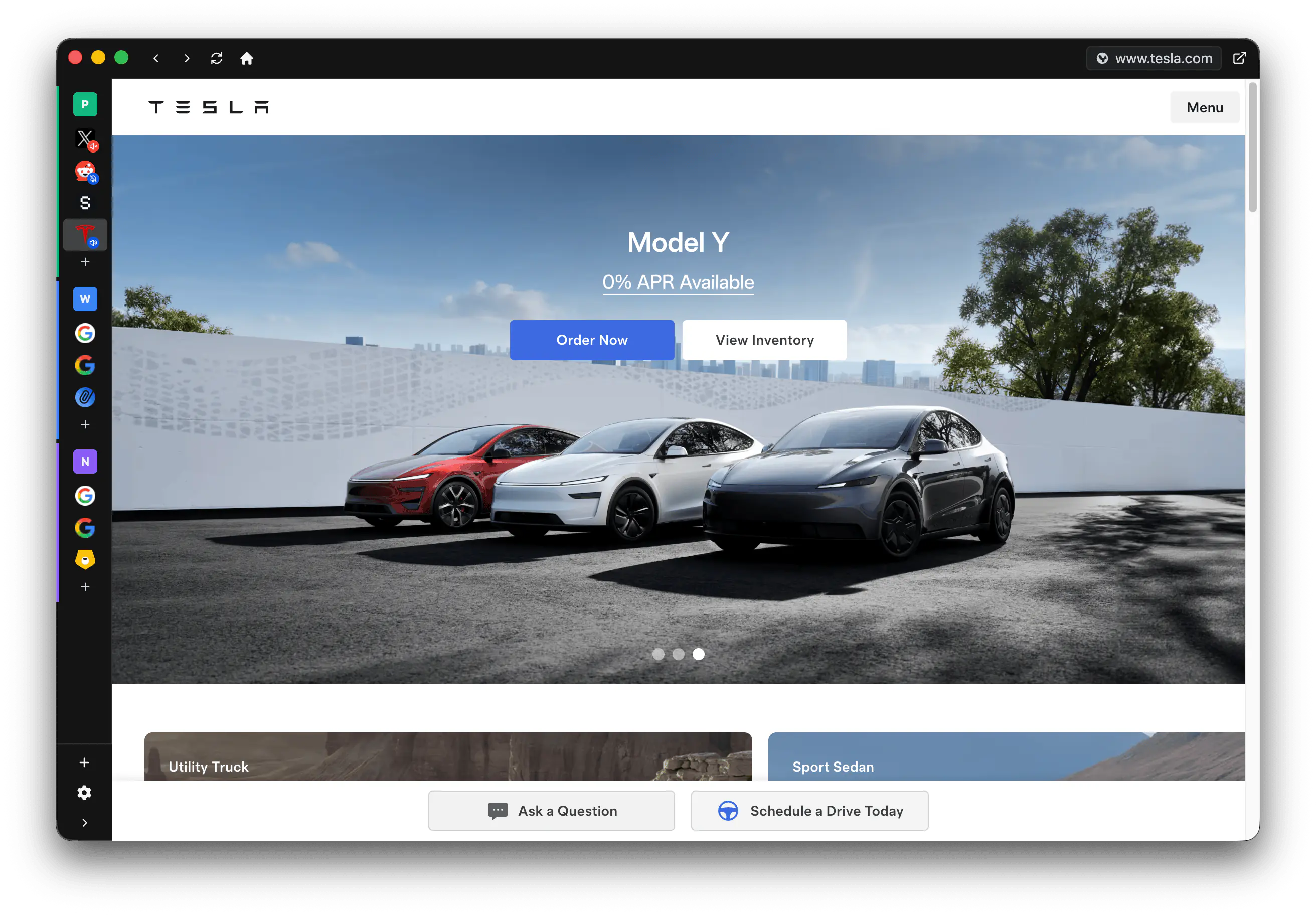
Task: Click the home icon in the toolbar
Action: (x=246, y=58)
